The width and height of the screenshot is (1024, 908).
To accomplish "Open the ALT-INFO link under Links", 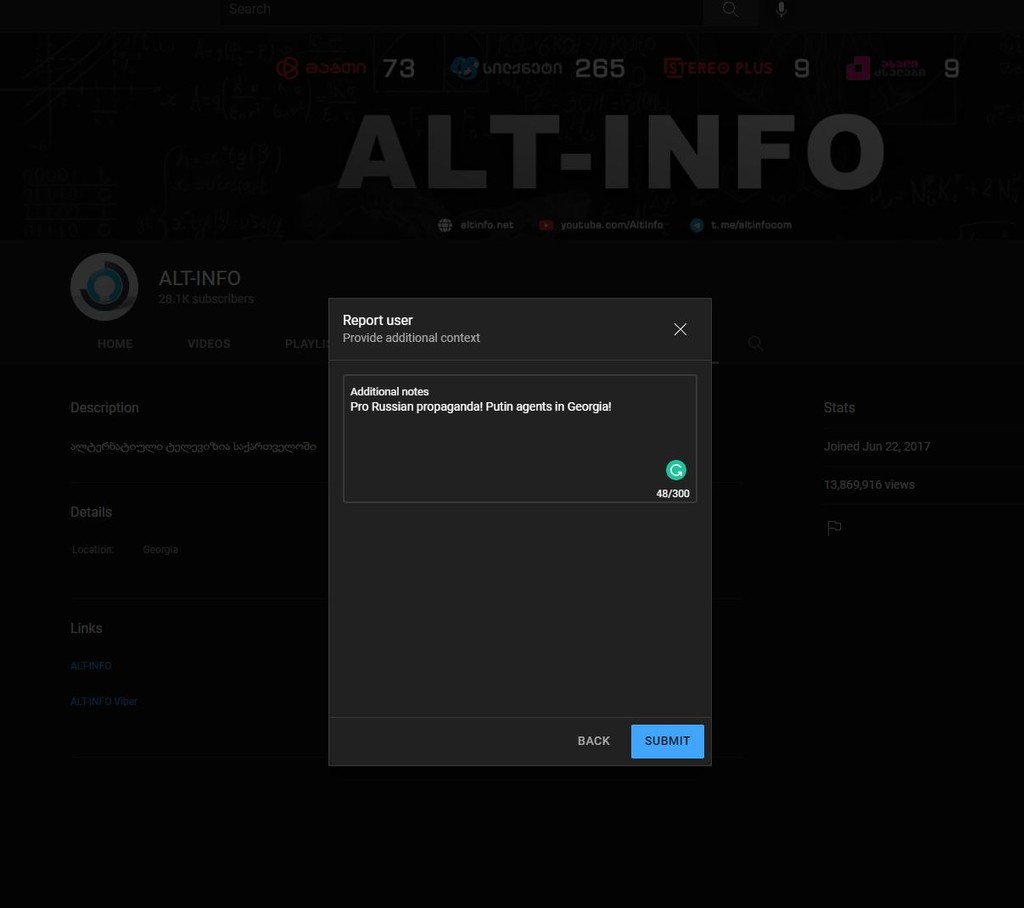I will coord(91,666).
